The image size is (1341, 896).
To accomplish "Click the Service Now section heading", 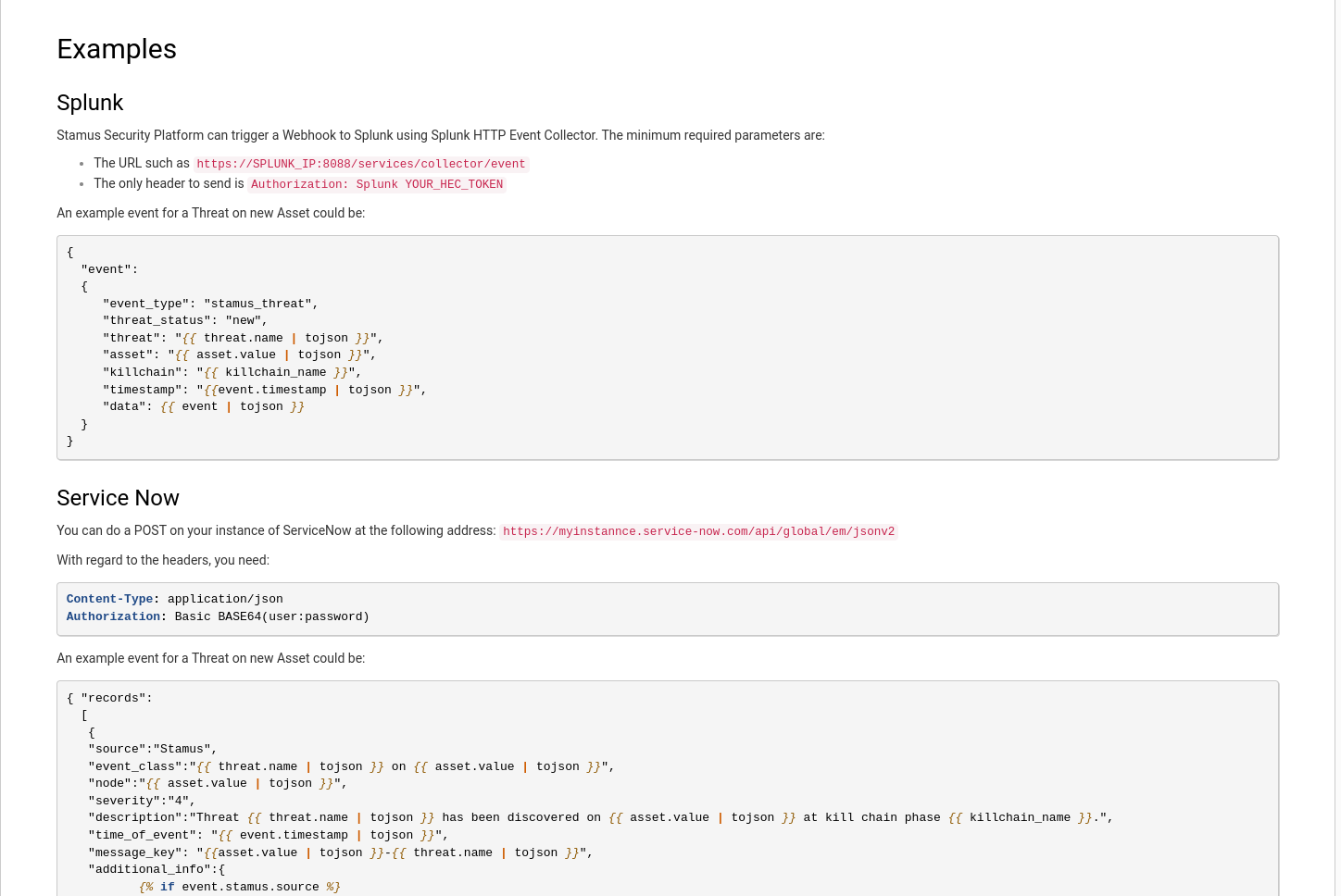I will point(118,498).
